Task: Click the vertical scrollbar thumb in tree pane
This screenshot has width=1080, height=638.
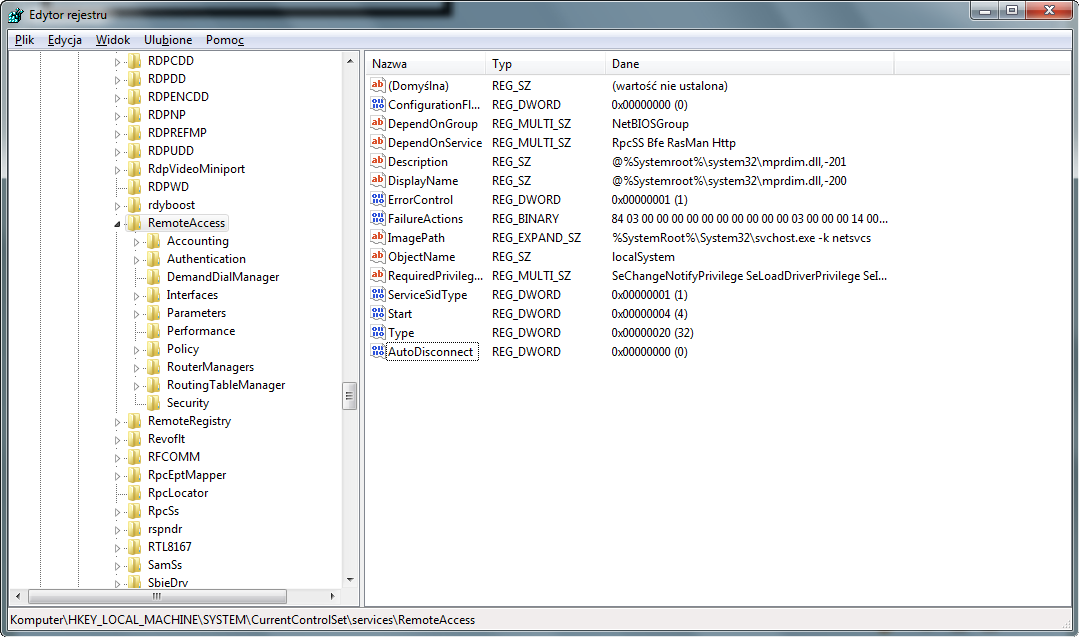Action: point(350,395)
